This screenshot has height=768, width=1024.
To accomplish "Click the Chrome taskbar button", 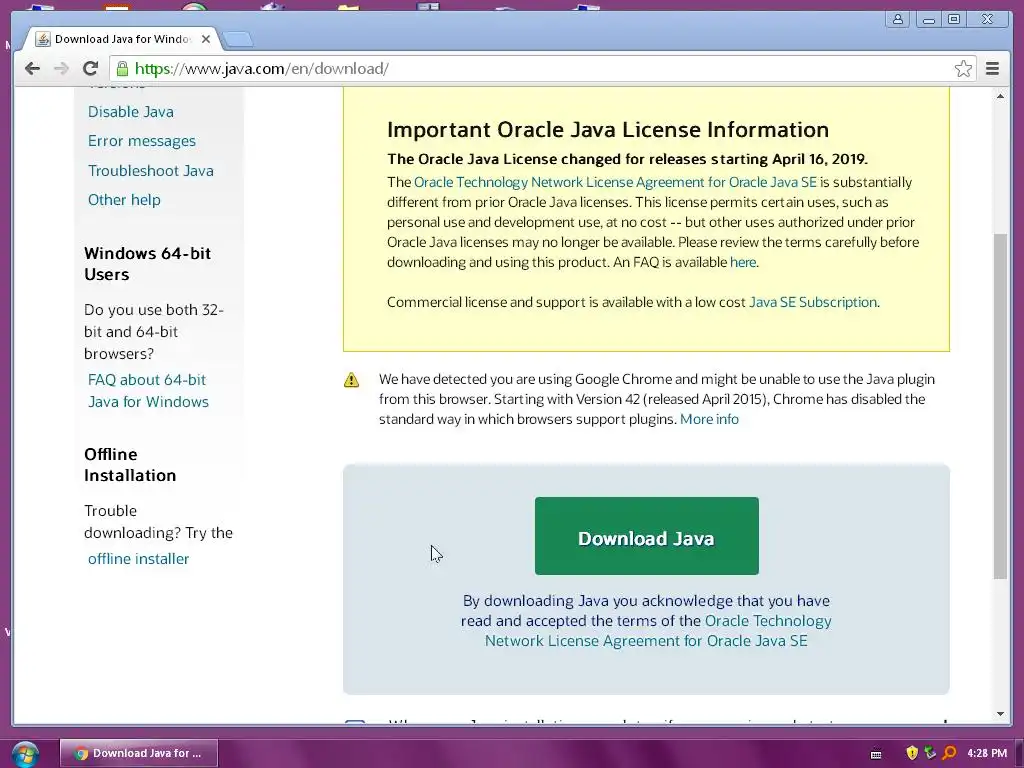I will click(138, 754).
